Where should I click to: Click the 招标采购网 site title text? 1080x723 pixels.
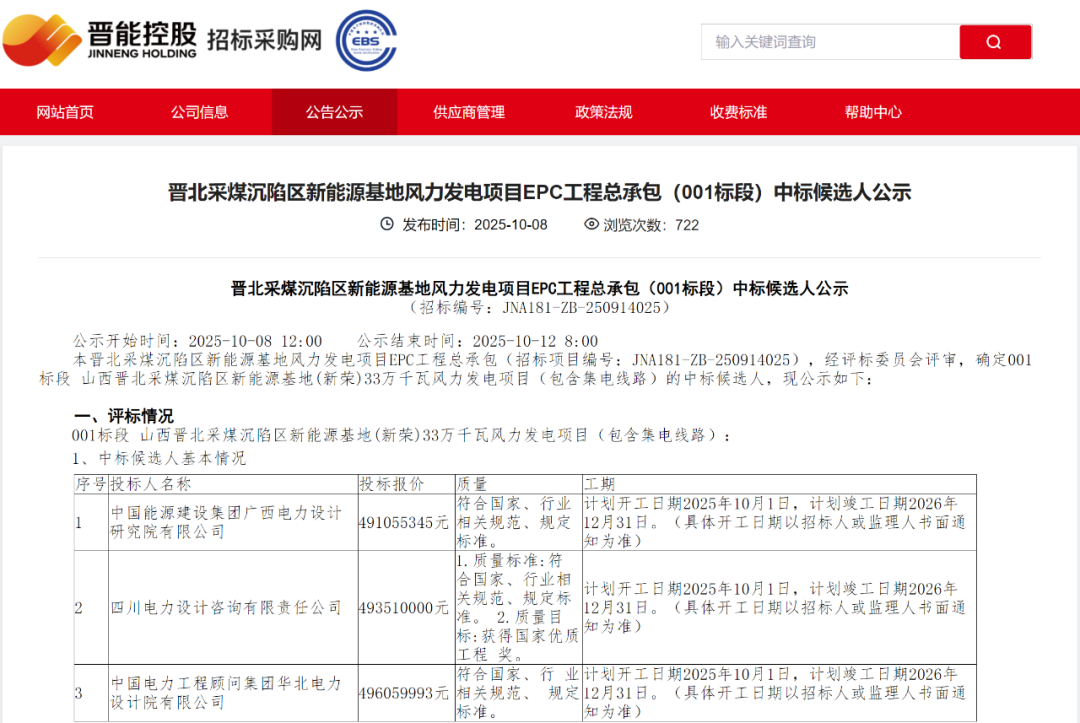[265, 40]
